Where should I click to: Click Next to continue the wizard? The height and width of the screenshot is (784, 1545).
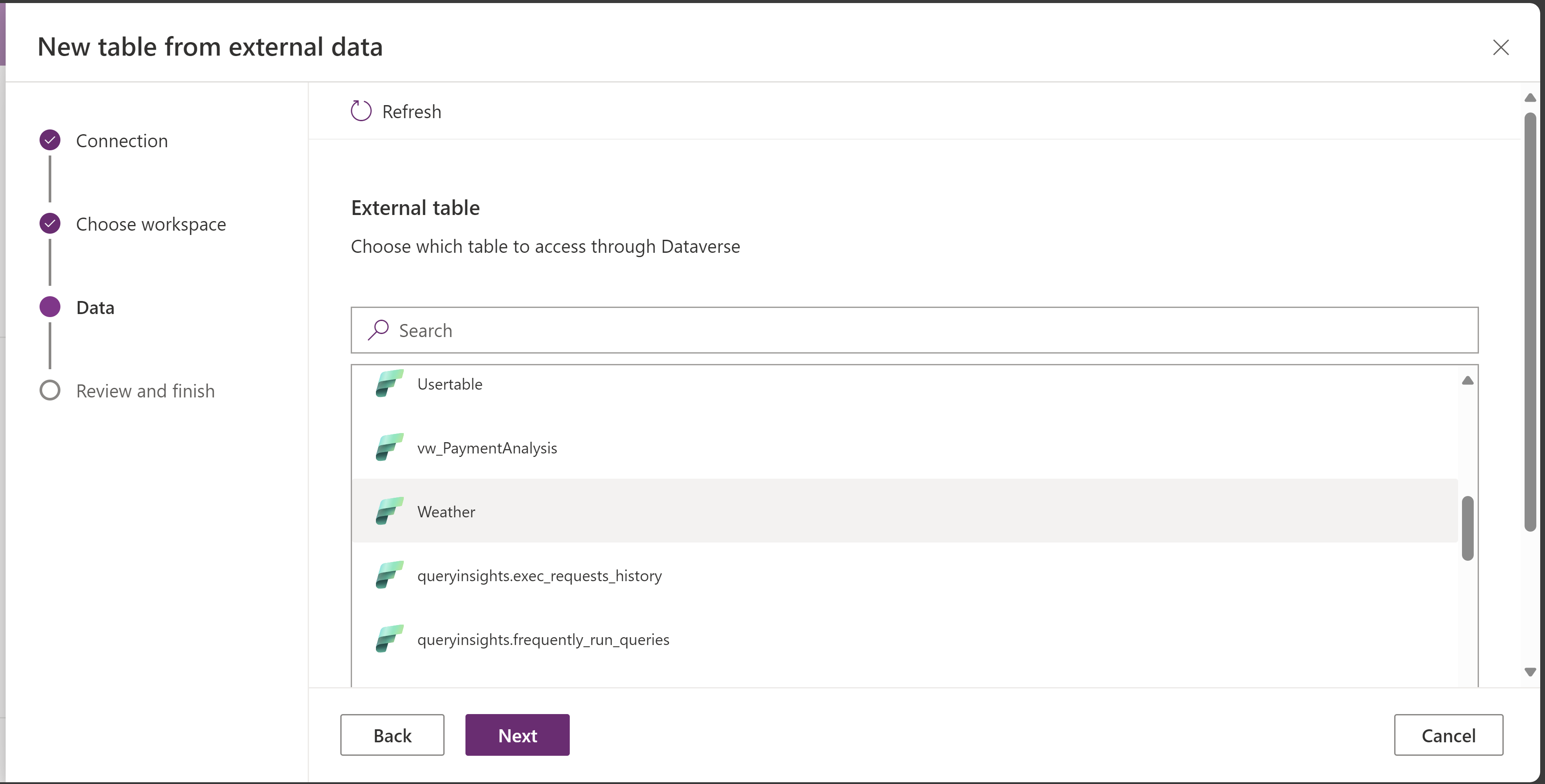click(517, 735)
